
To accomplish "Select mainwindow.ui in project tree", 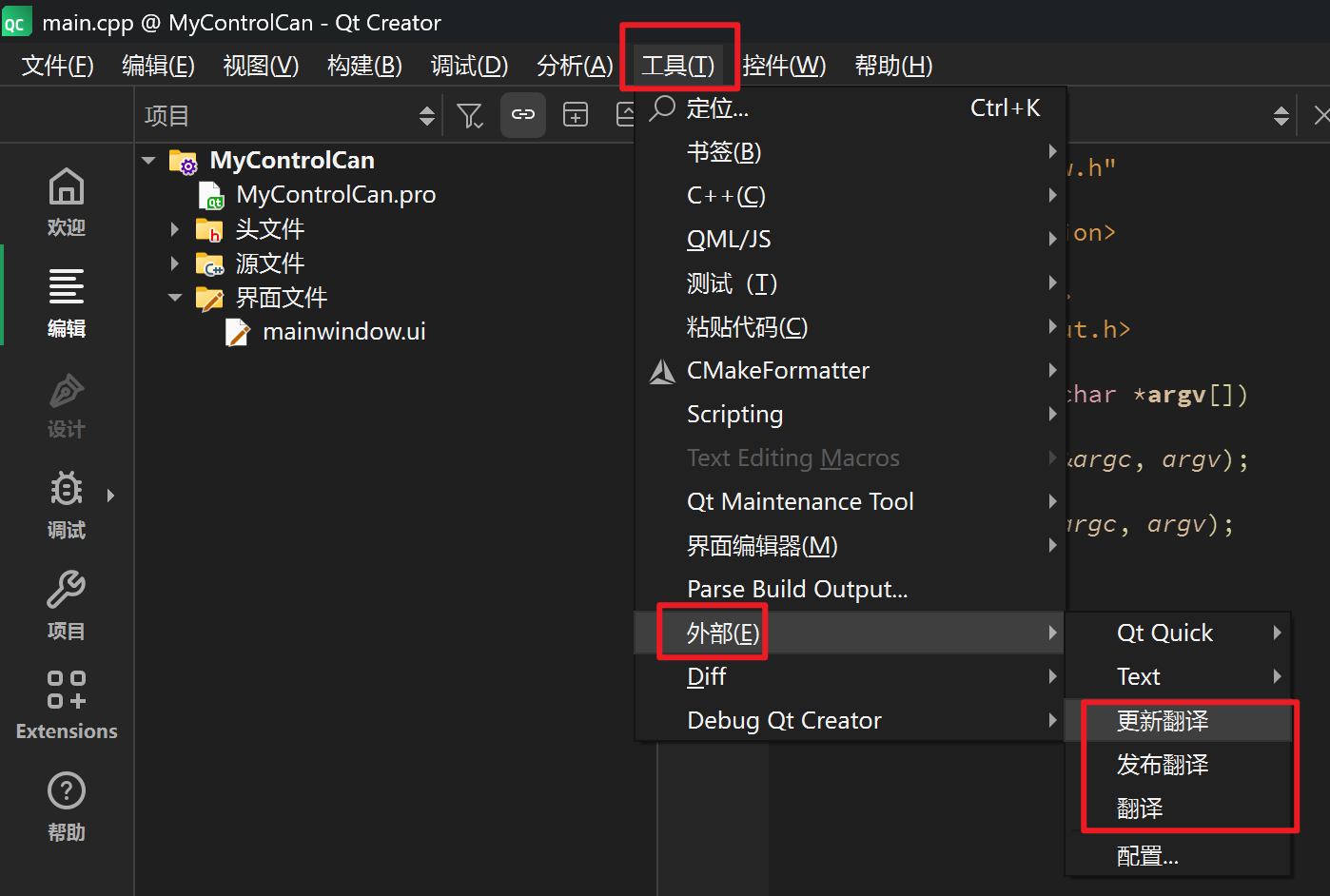I will 344,332.
